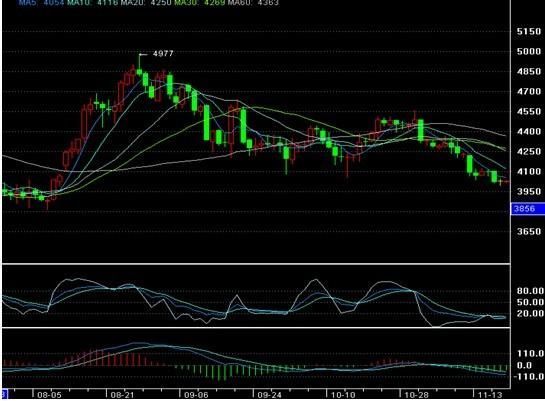
Task: Click the 11-13 date label
Action: pyautogui.click(x=490, y=395)
